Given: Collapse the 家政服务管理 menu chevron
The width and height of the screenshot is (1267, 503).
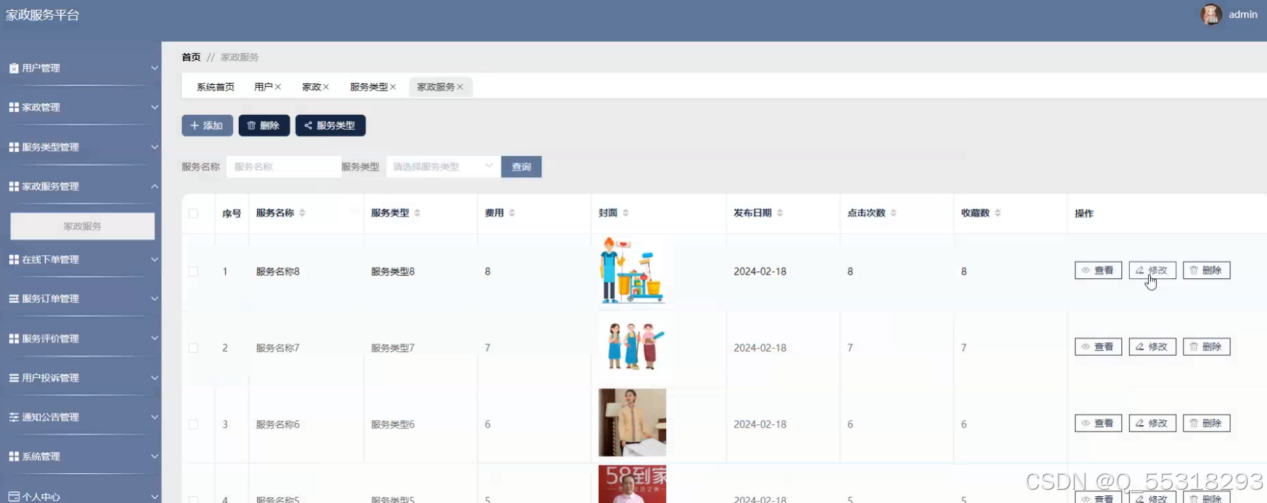Looking at the screenshot, I should coord(154,186).
